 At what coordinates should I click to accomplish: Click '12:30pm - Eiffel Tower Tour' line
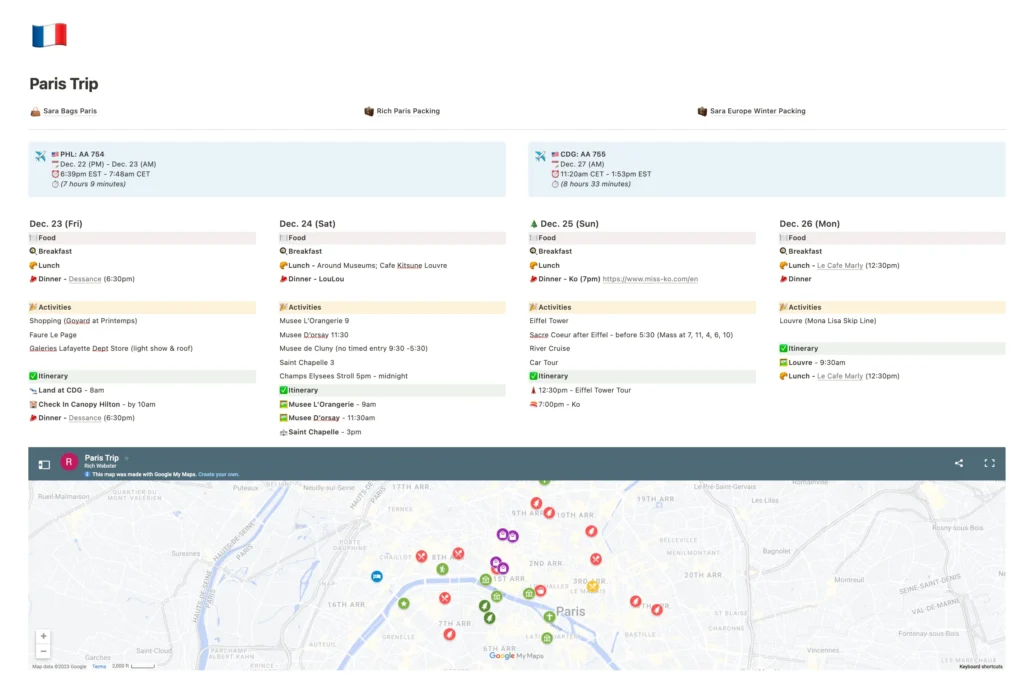click(x=584, y=390)
